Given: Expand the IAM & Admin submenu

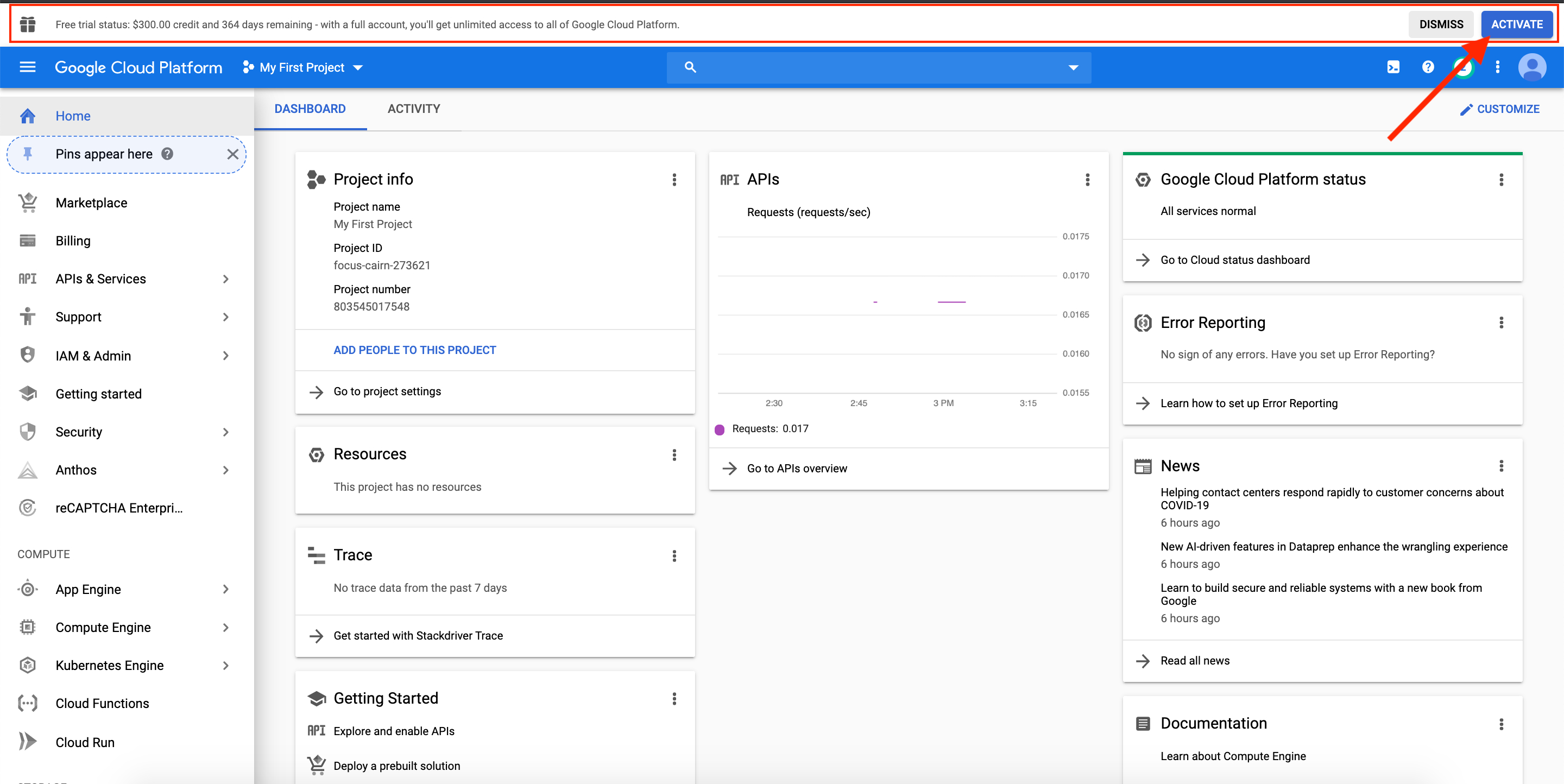Looking at the screenshot, I should click(225, 356).
